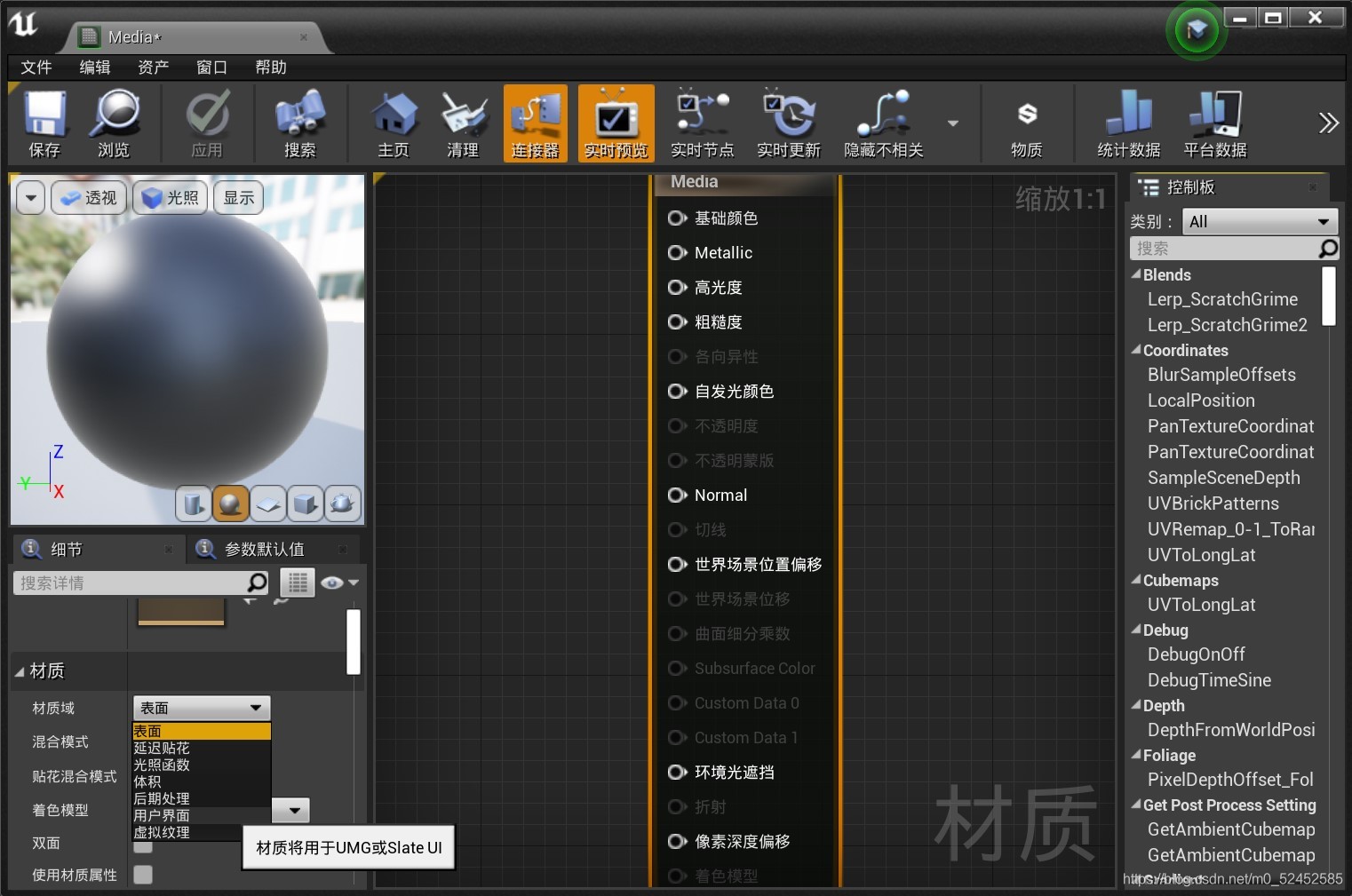Toggle the 连接器 (Connectors) toolbar button
Image resolution: width=1352 pixels, height=896 pixels.
pyautogui.click(x=536, y=123)
